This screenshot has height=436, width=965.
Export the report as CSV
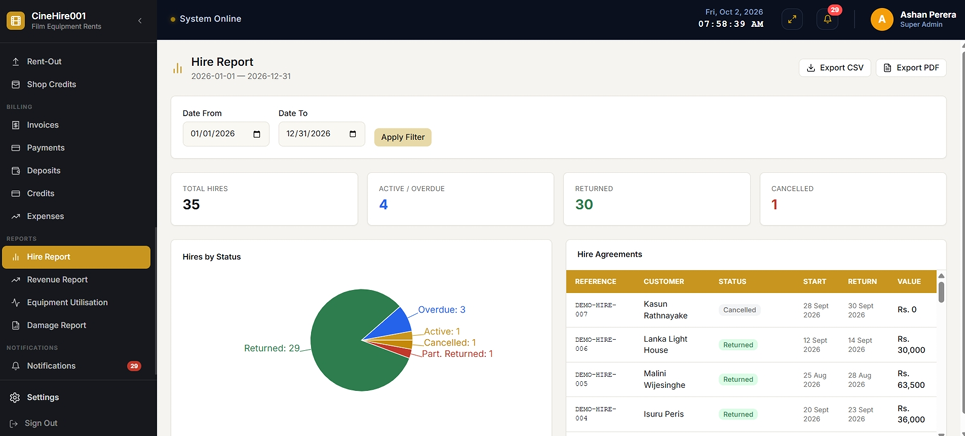[x=835, y=68]
